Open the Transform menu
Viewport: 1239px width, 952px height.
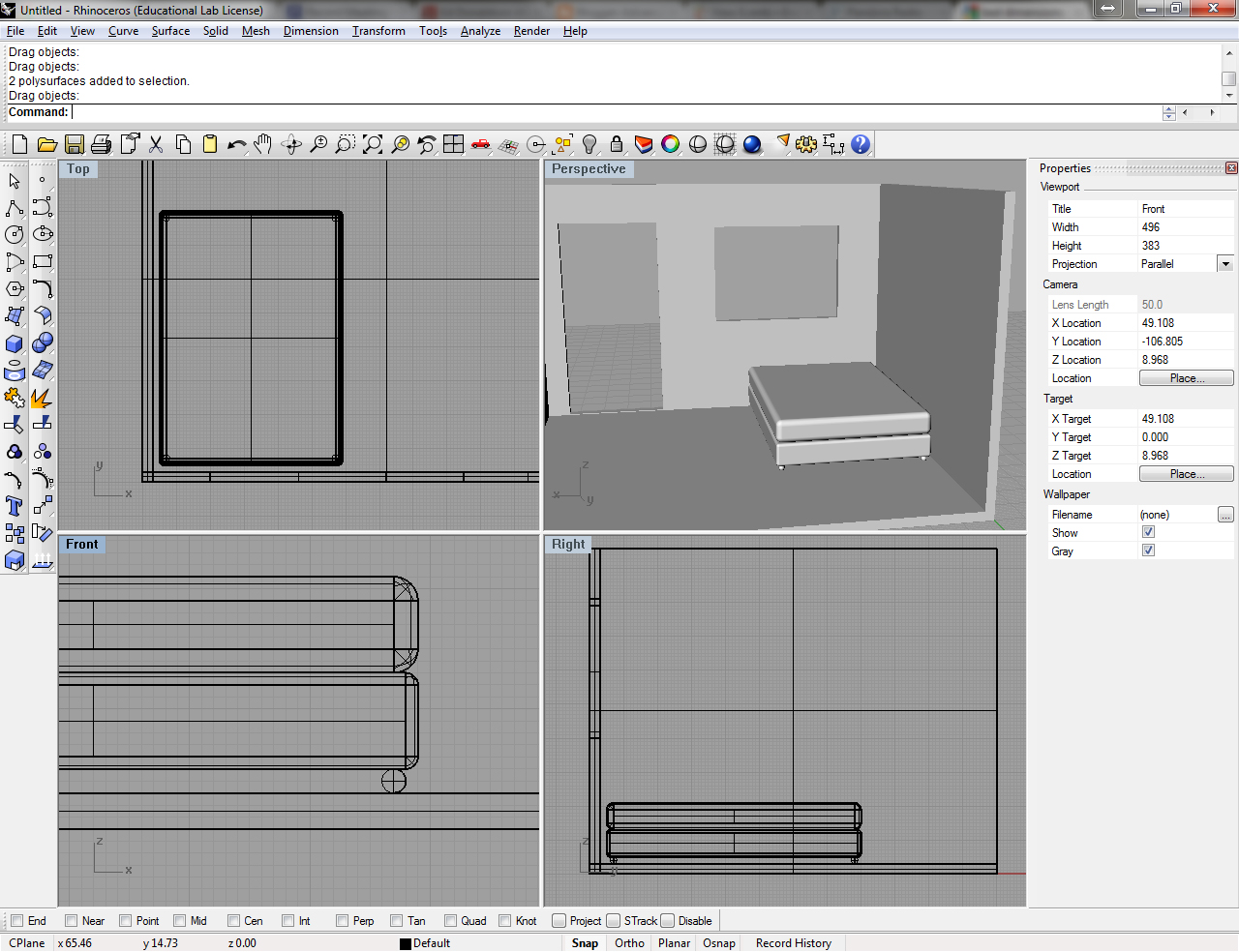click(378, 31)
